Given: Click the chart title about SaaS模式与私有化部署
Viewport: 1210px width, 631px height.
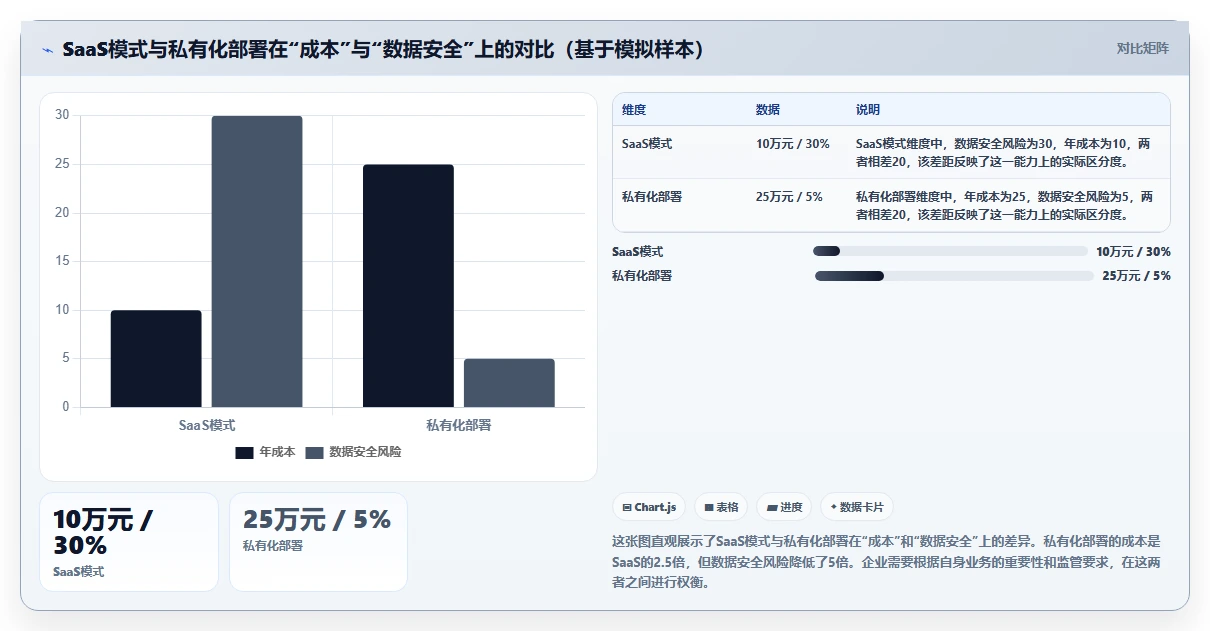Looking at the screenshot, I should (x=383, y=49).
